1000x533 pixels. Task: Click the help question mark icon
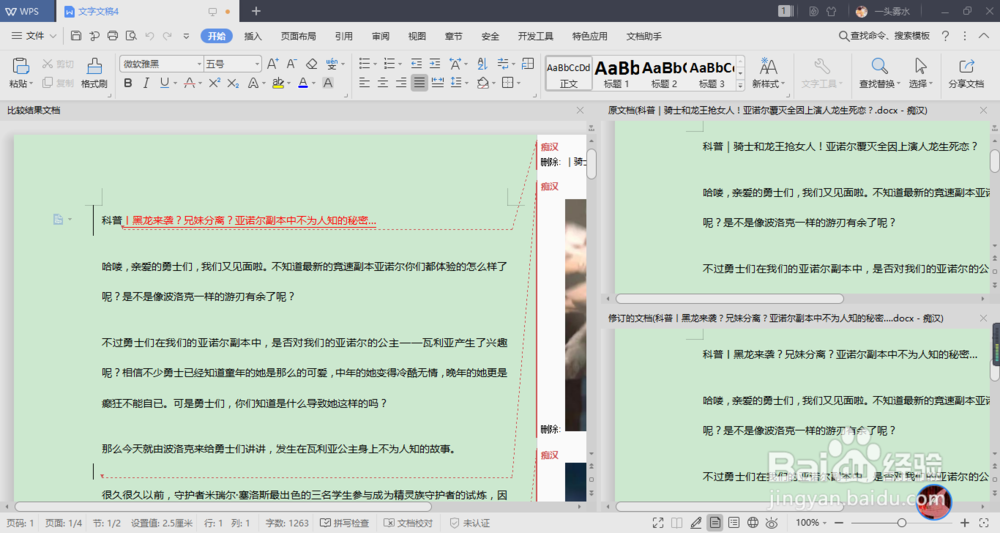[x=945, y=36]
